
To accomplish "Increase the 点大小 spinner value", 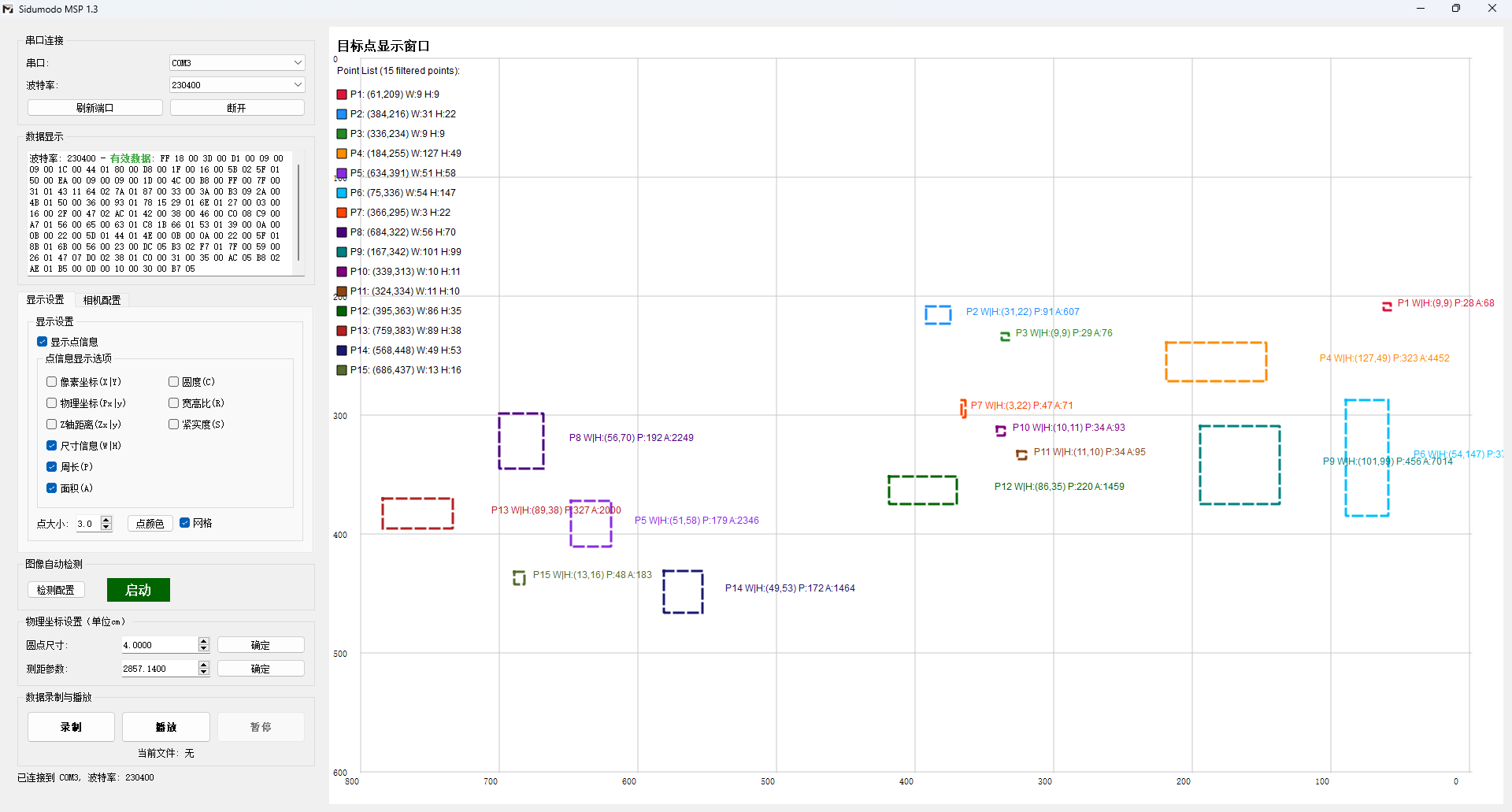I will [x=107, y=520].
